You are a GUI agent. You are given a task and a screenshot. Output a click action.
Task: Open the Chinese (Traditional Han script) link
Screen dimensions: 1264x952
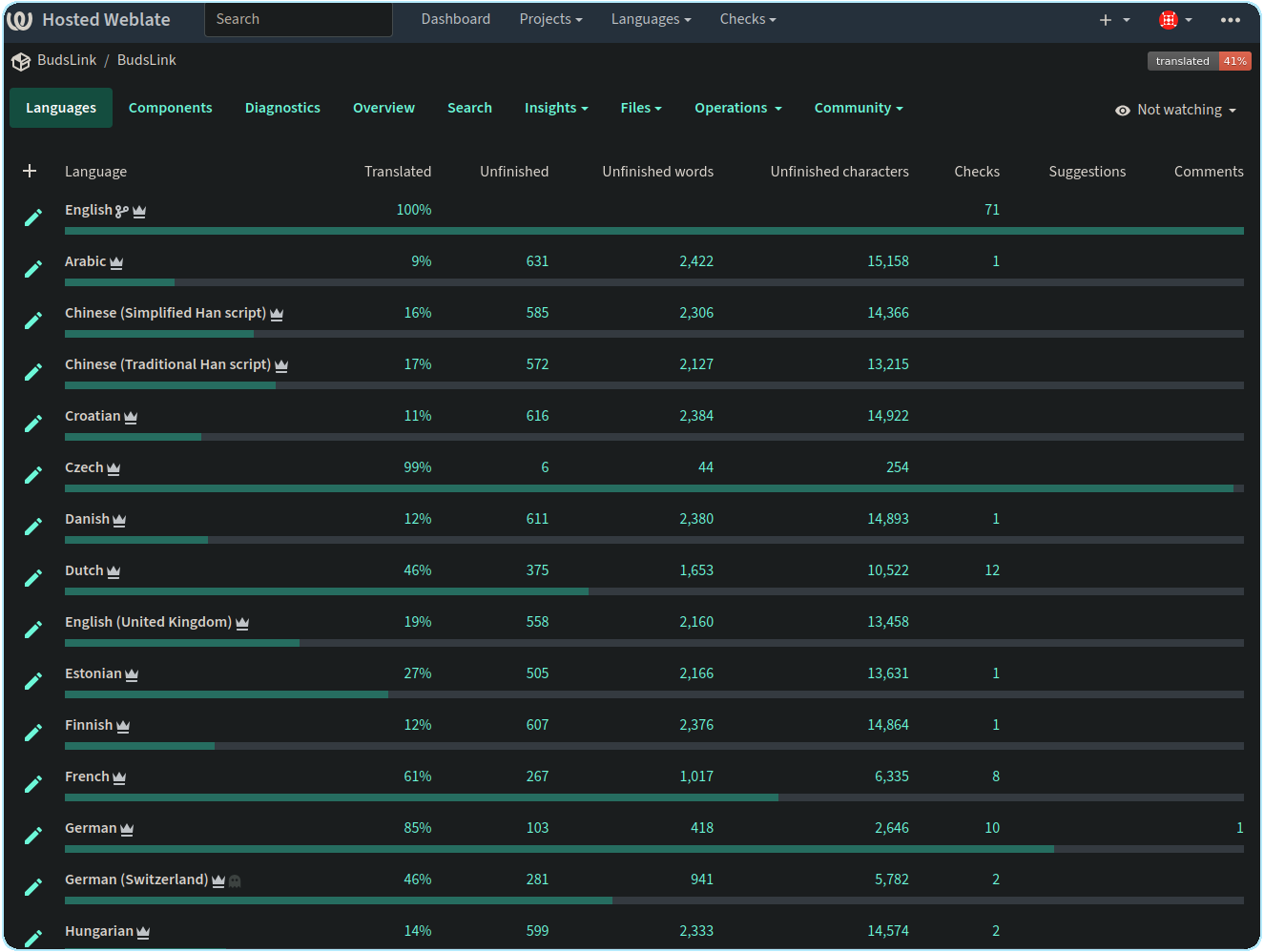coord(168,364)
